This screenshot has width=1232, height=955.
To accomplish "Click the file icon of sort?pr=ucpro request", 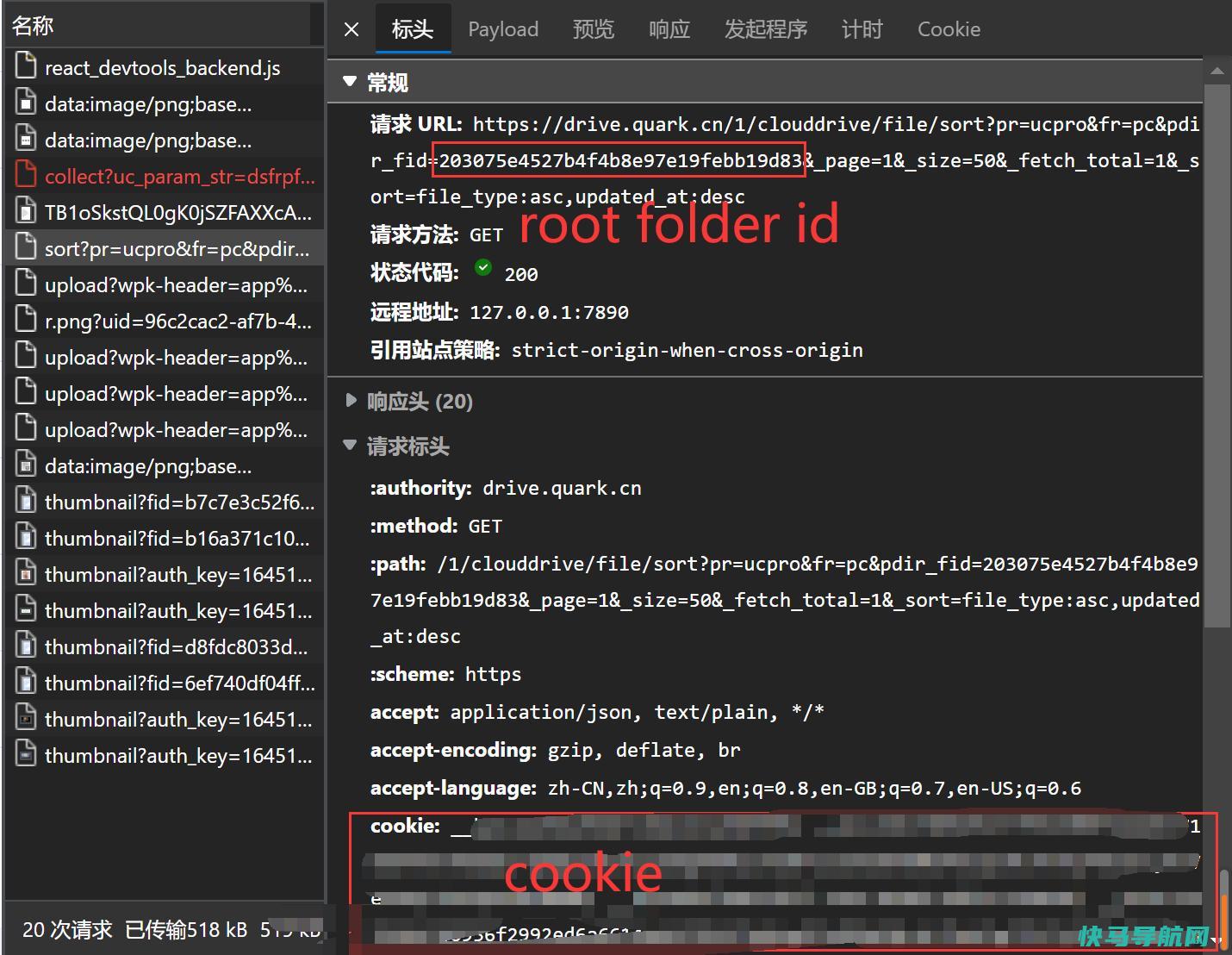I will [x=26, y=248].
